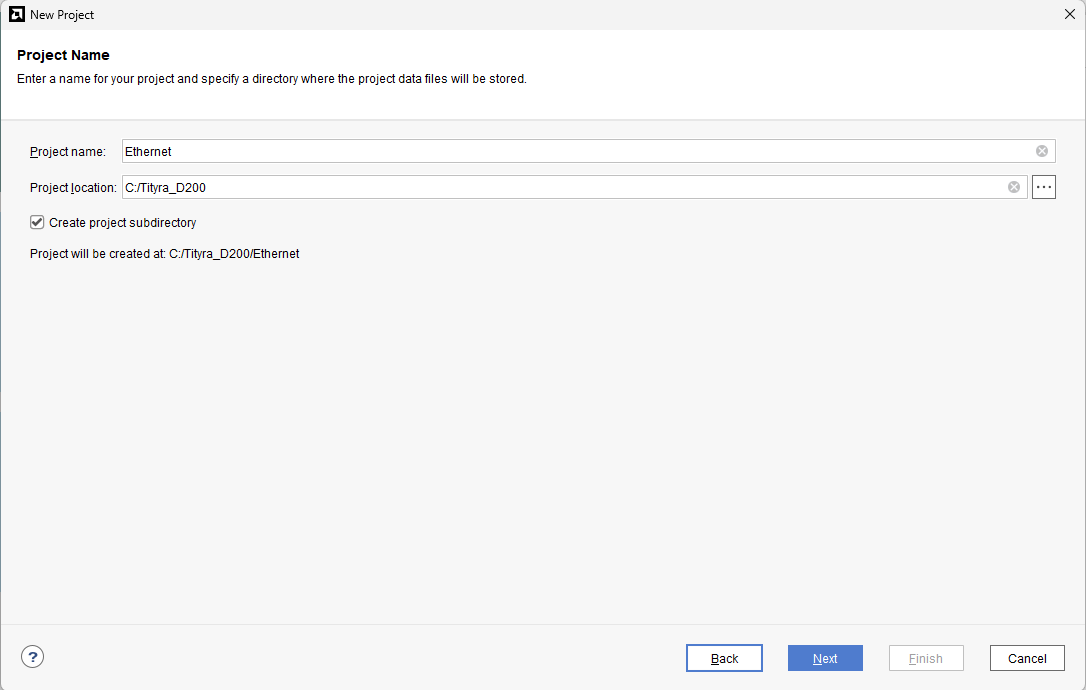Screen dimensions: 1086x690
Task: Click the 'Project location:' label
Action: click(73, 188)
